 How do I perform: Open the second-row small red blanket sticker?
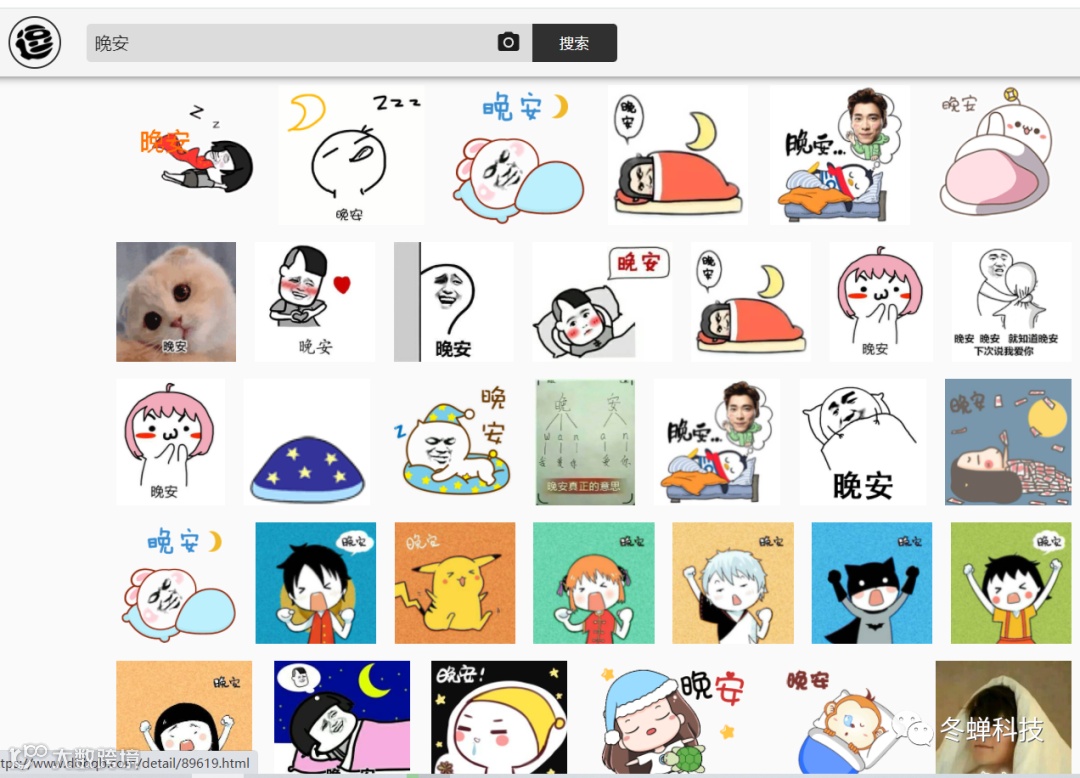point(751,302)
